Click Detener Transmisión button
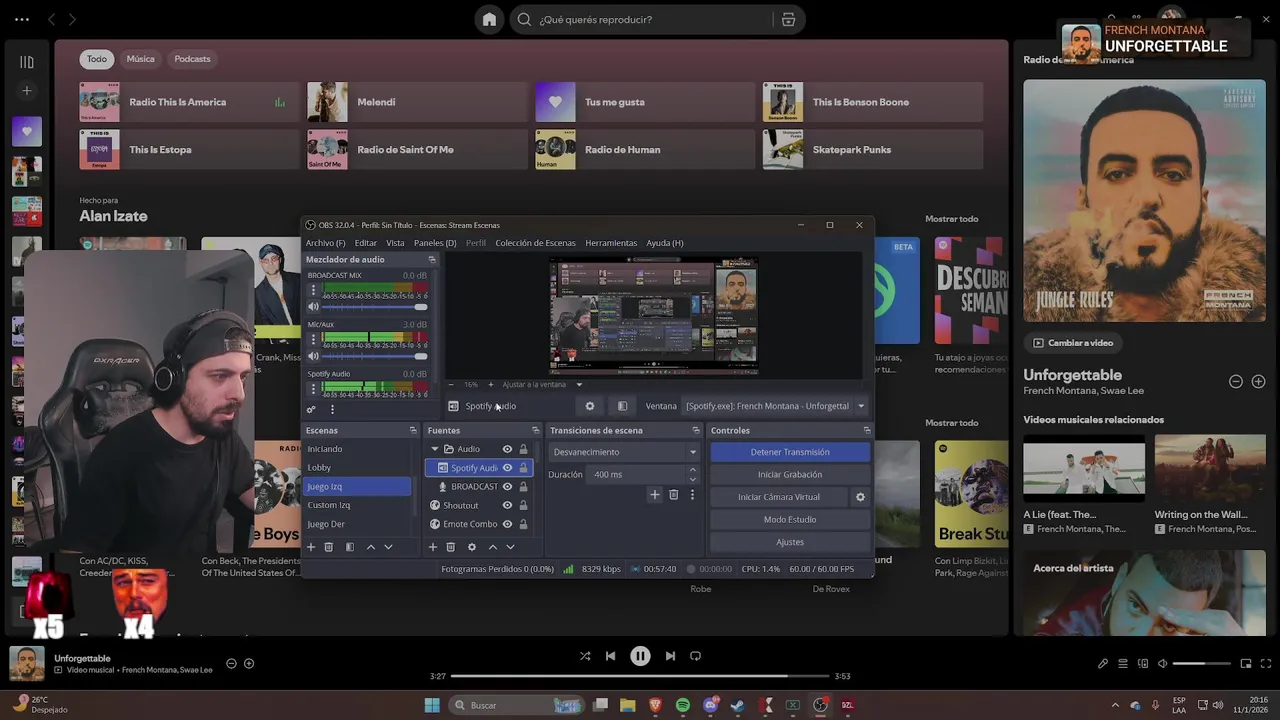 790,452
